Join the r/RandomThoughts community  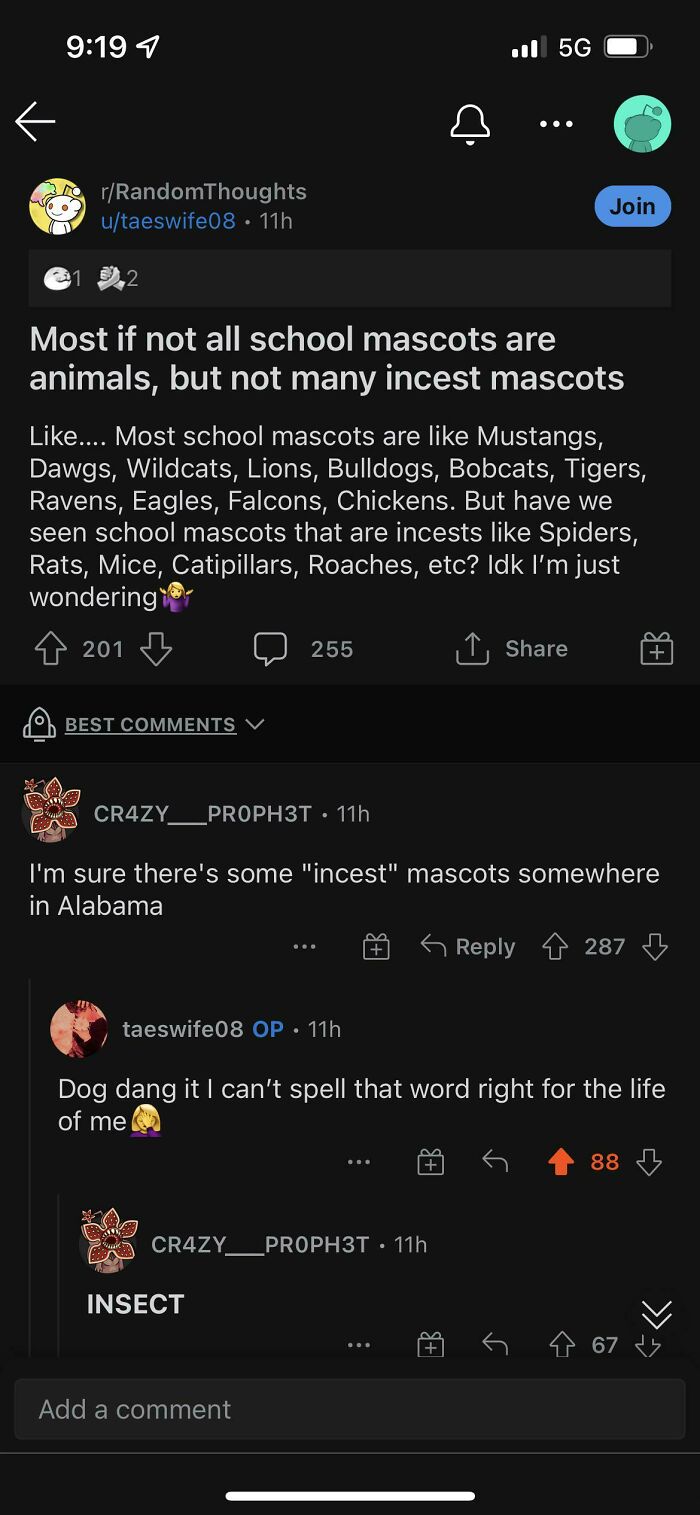coord(632,206)
